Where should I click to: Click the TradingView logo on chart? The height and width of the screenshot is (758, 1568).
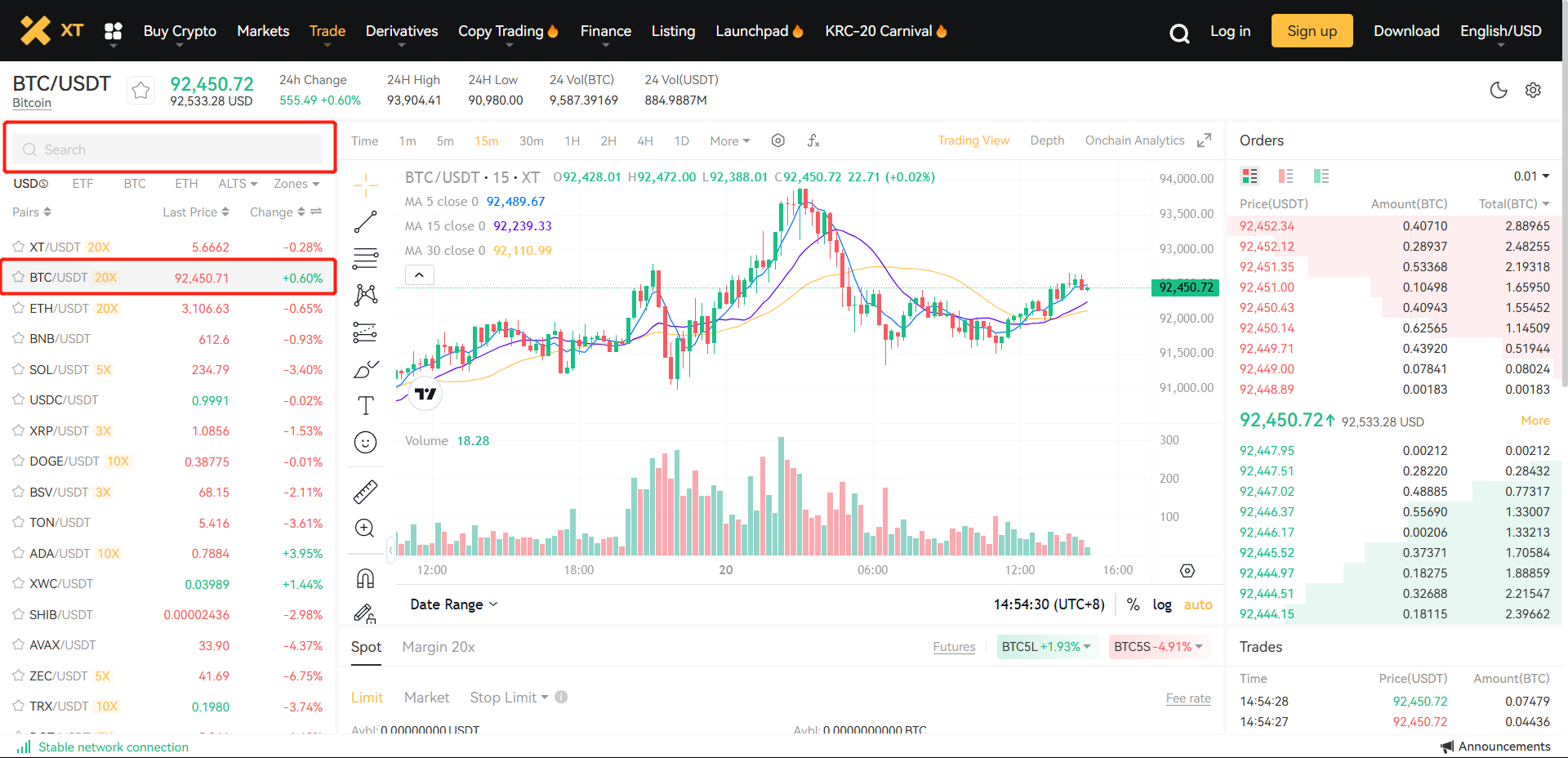tap(425, 394)
